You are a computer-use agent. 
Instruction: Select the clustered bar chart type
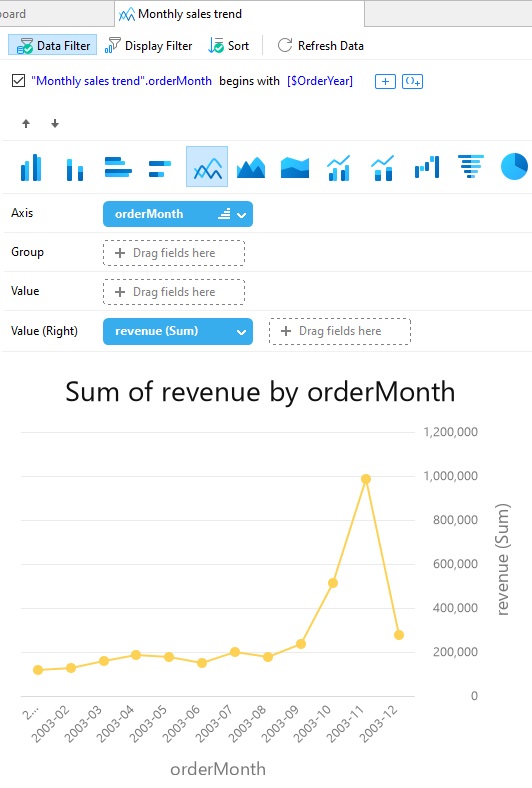[x=118, y=167]
